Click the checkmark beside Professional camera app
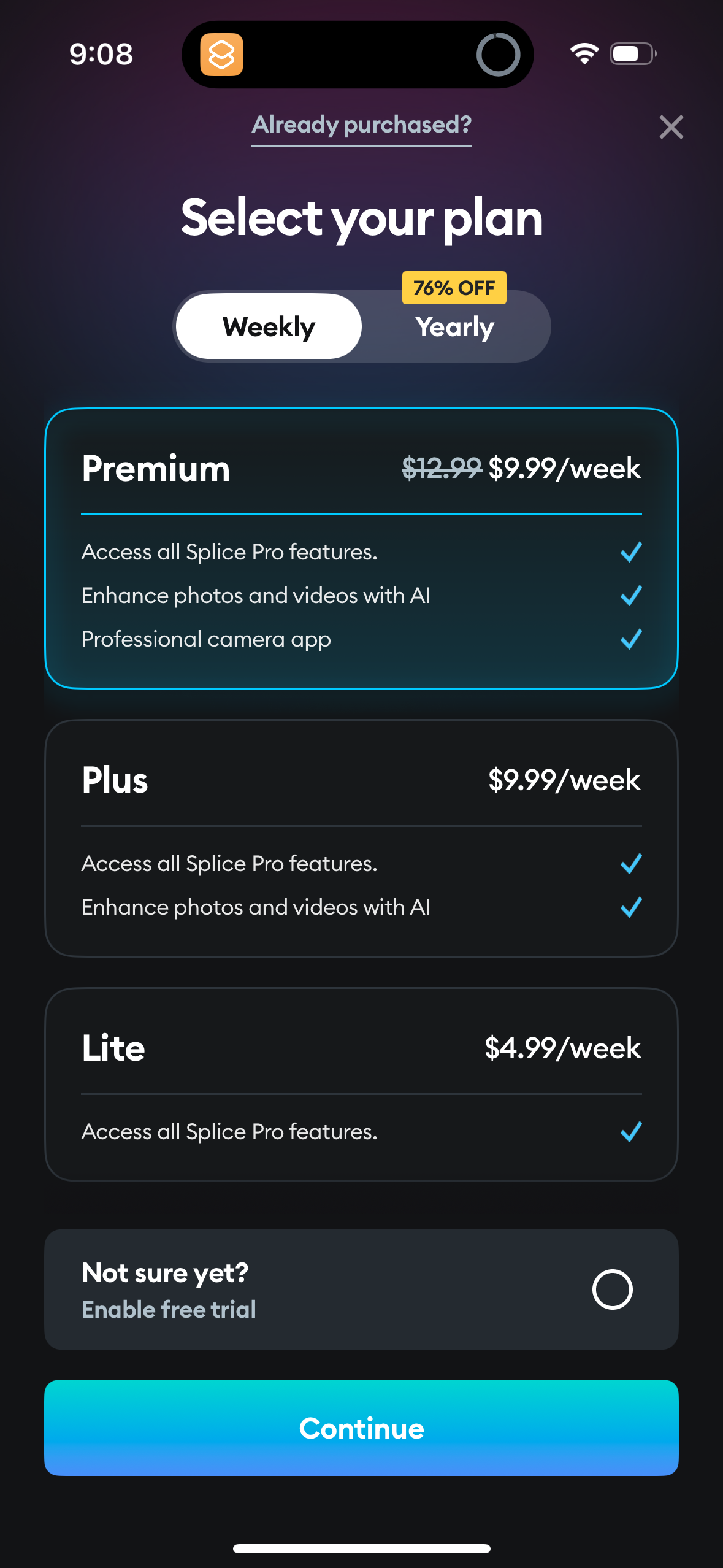723x1568 pixels. pyautogui.click(x=630, y=640)
